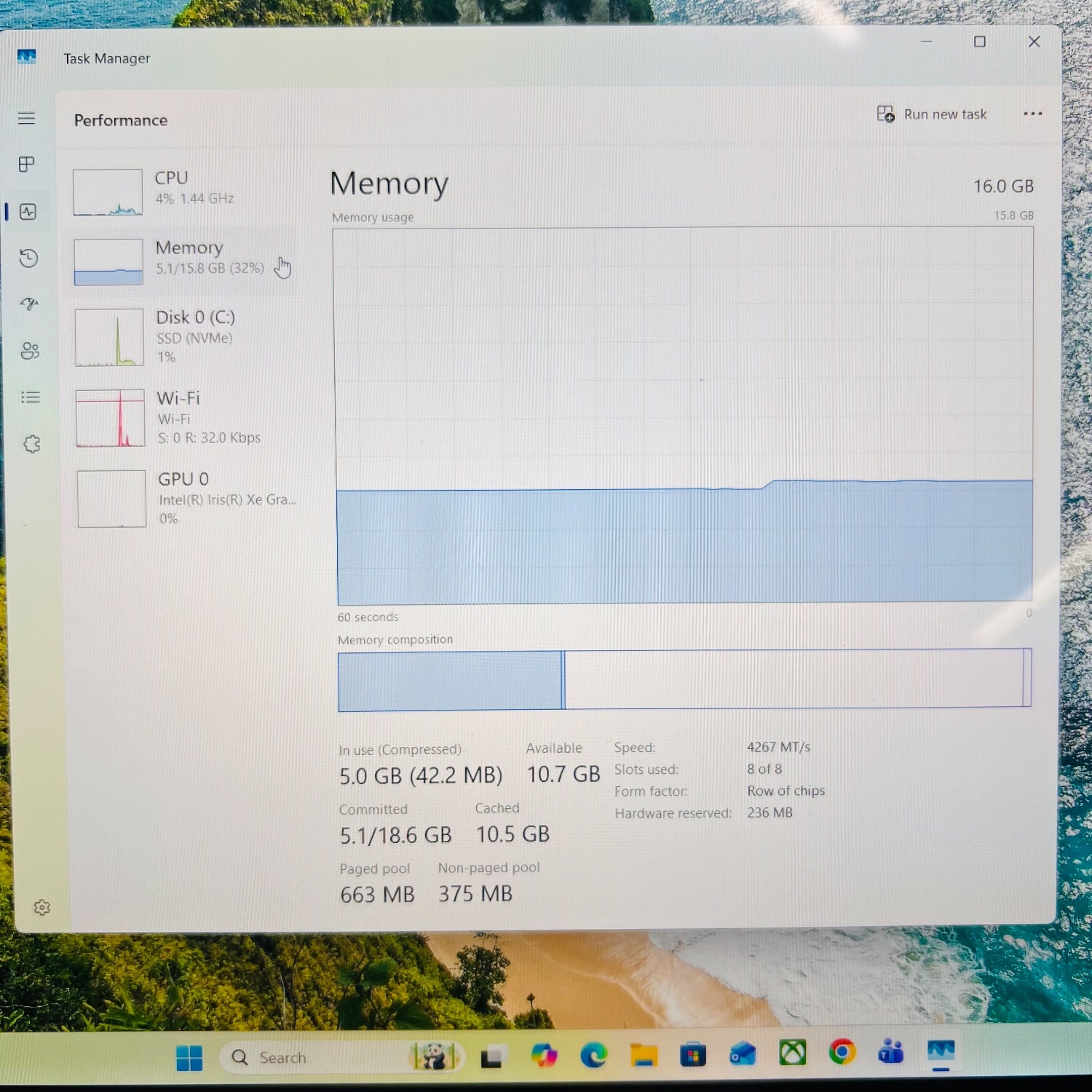Maximize the Task Manager window
Viewport: 1092px width, 1092px height.
tap(980, 42)
